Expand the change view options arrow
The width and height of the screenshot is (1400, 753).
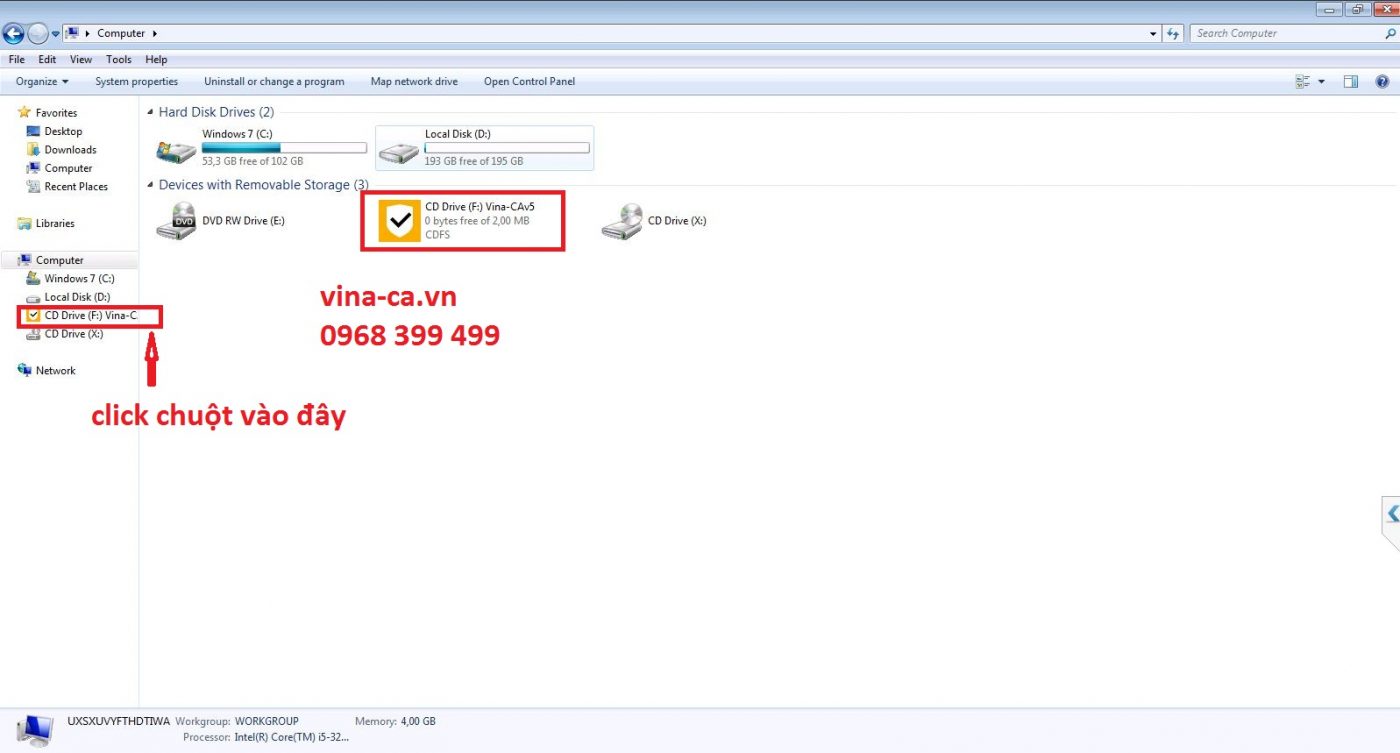(x=1321, y=81)
